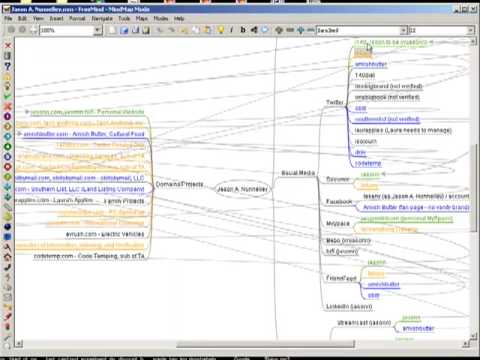Pick the telephone icon in left icon bar
The height and width of the screenshot is (360, 480).
(8, 267)
